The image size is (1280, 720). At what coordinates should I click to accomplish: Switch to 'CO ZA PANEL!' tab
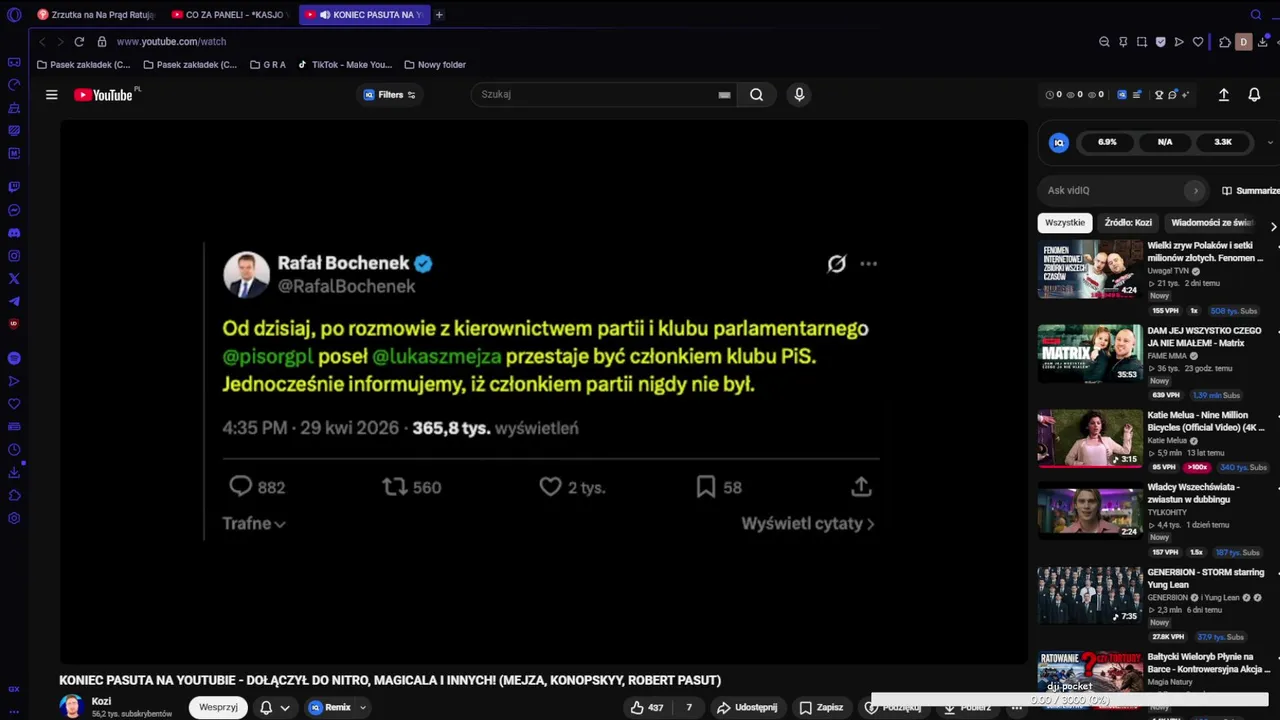[x=228, y=15]
